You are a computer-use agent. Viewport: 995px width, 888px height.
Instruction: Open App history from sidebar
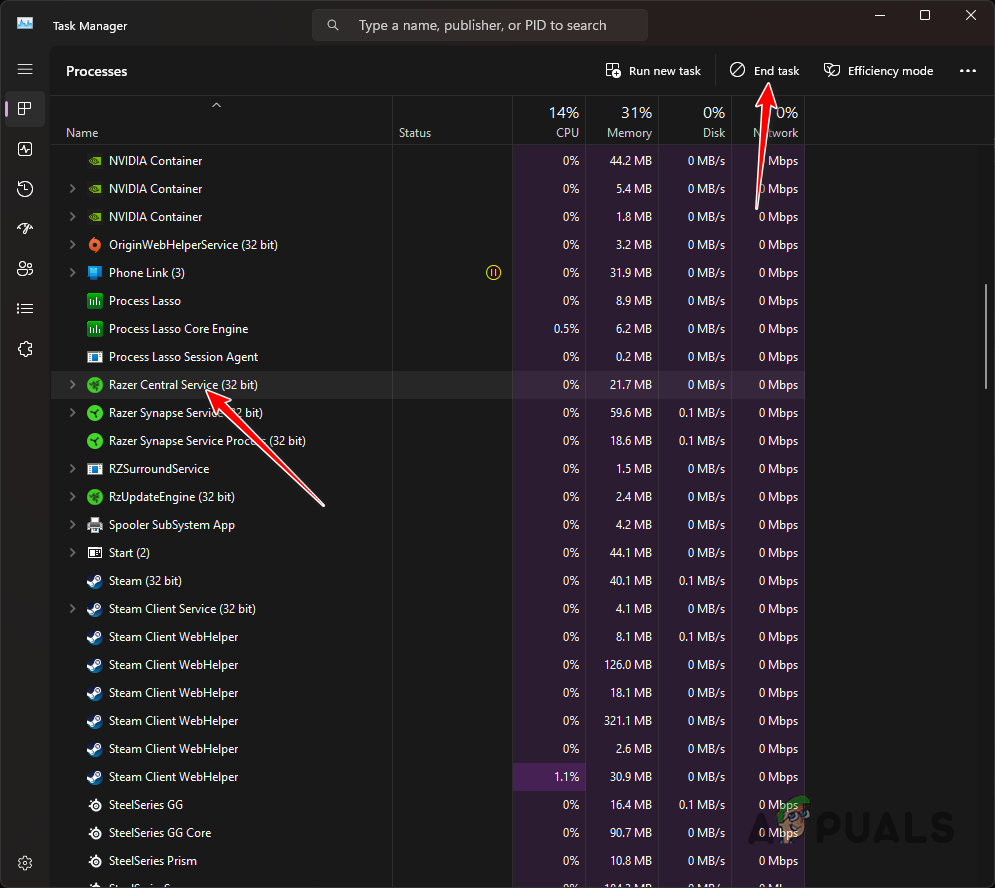pyautogui.click(x=25, y=189)
